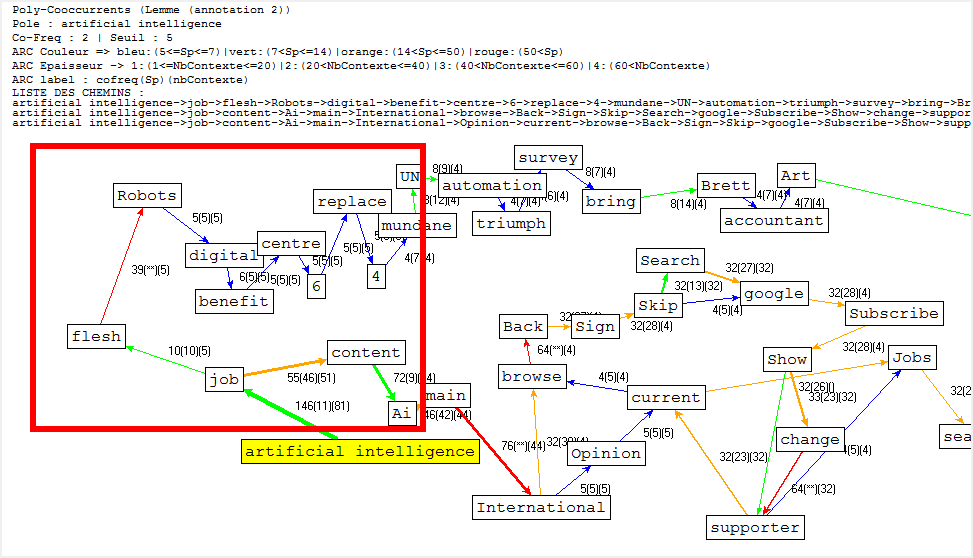Image resolution: width=973 pixels, height=558 pixels.
Task: Click the Sign node
Action: tap(595, 326)
